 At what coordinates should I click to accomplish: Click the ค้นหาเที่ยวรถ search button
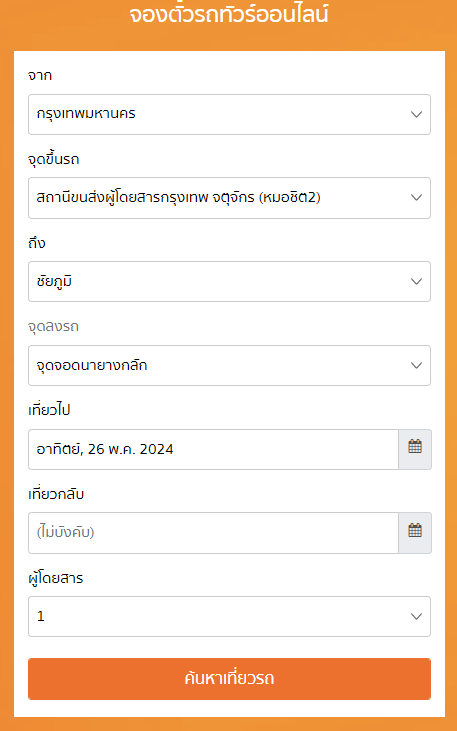tap(229, 679)
